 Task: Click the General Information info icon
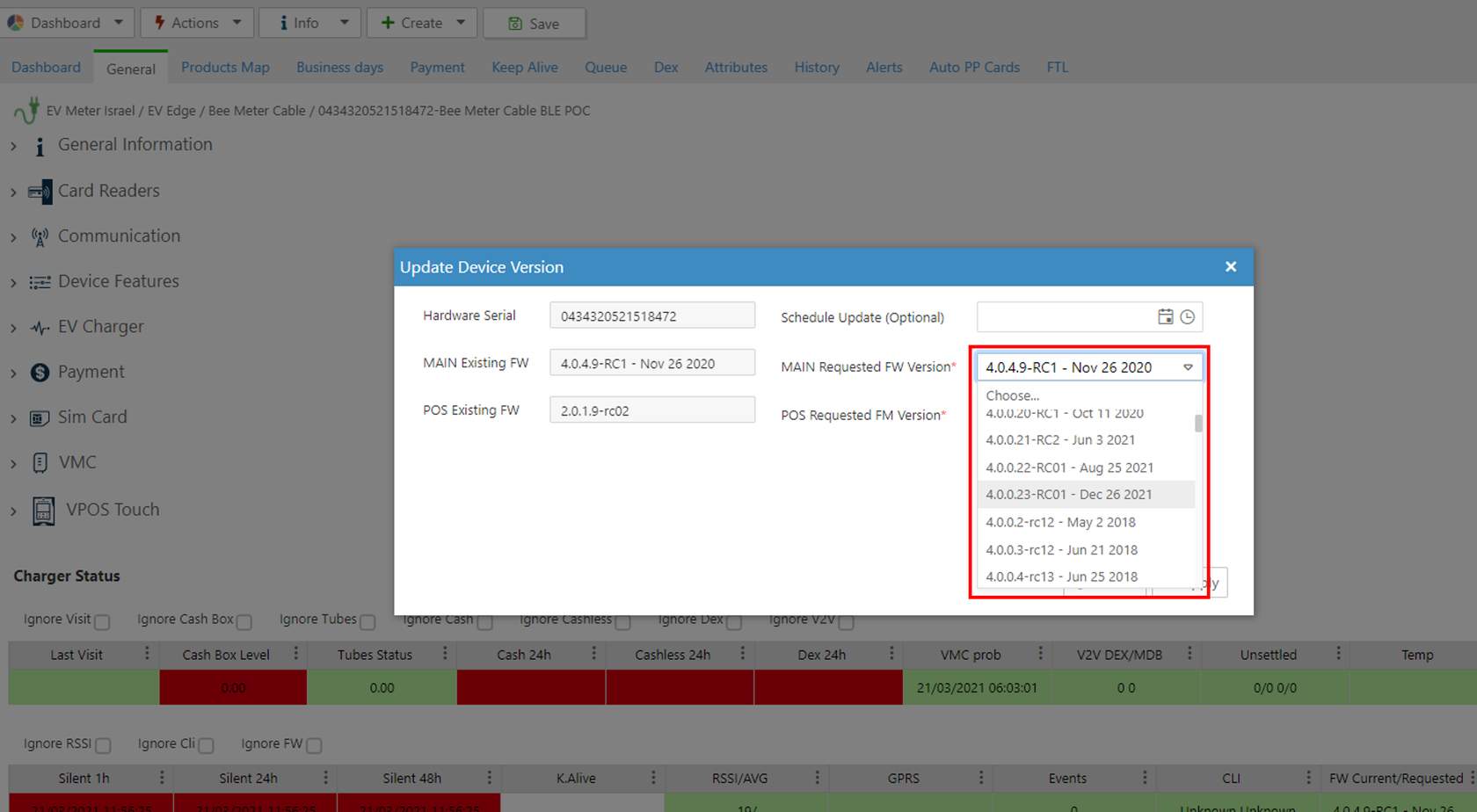tap(40, 146)
